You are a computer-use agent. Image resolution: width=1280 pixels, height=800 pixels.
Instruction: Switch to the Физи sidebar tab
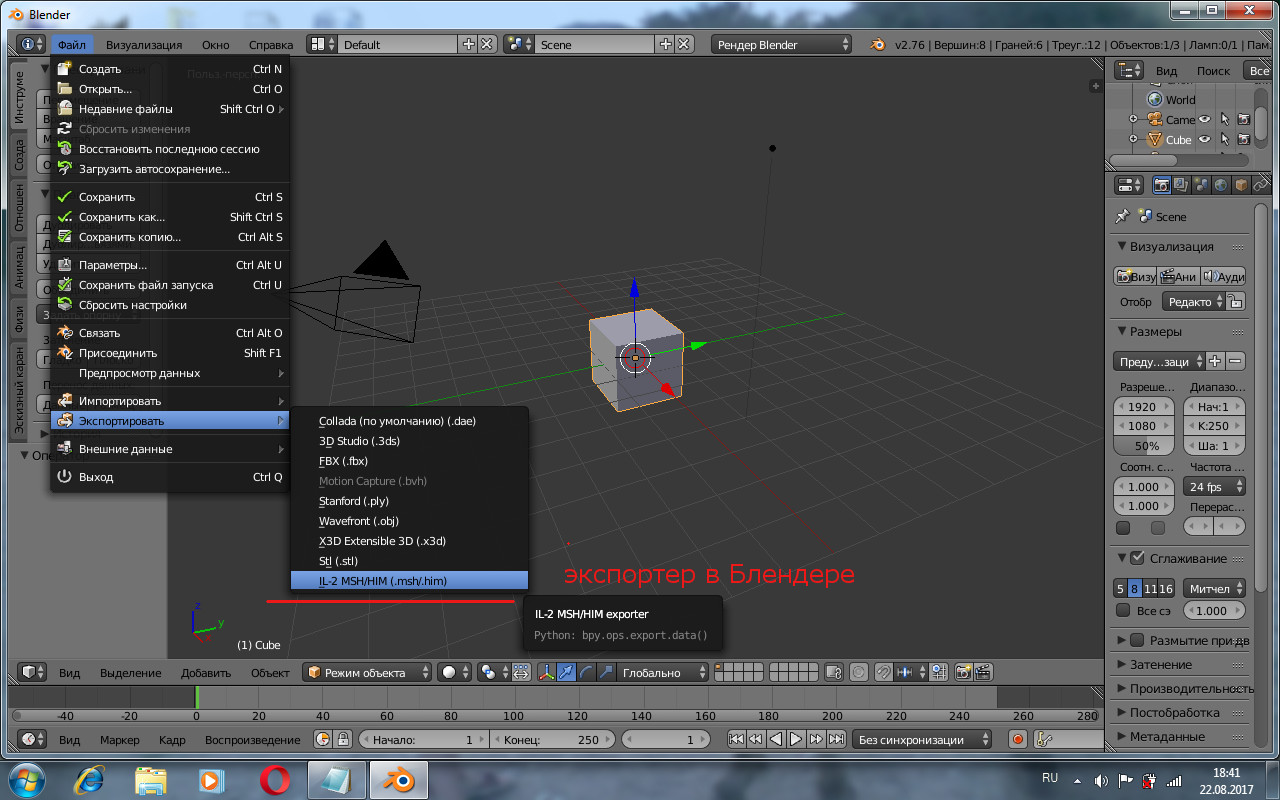click(19, 319)
